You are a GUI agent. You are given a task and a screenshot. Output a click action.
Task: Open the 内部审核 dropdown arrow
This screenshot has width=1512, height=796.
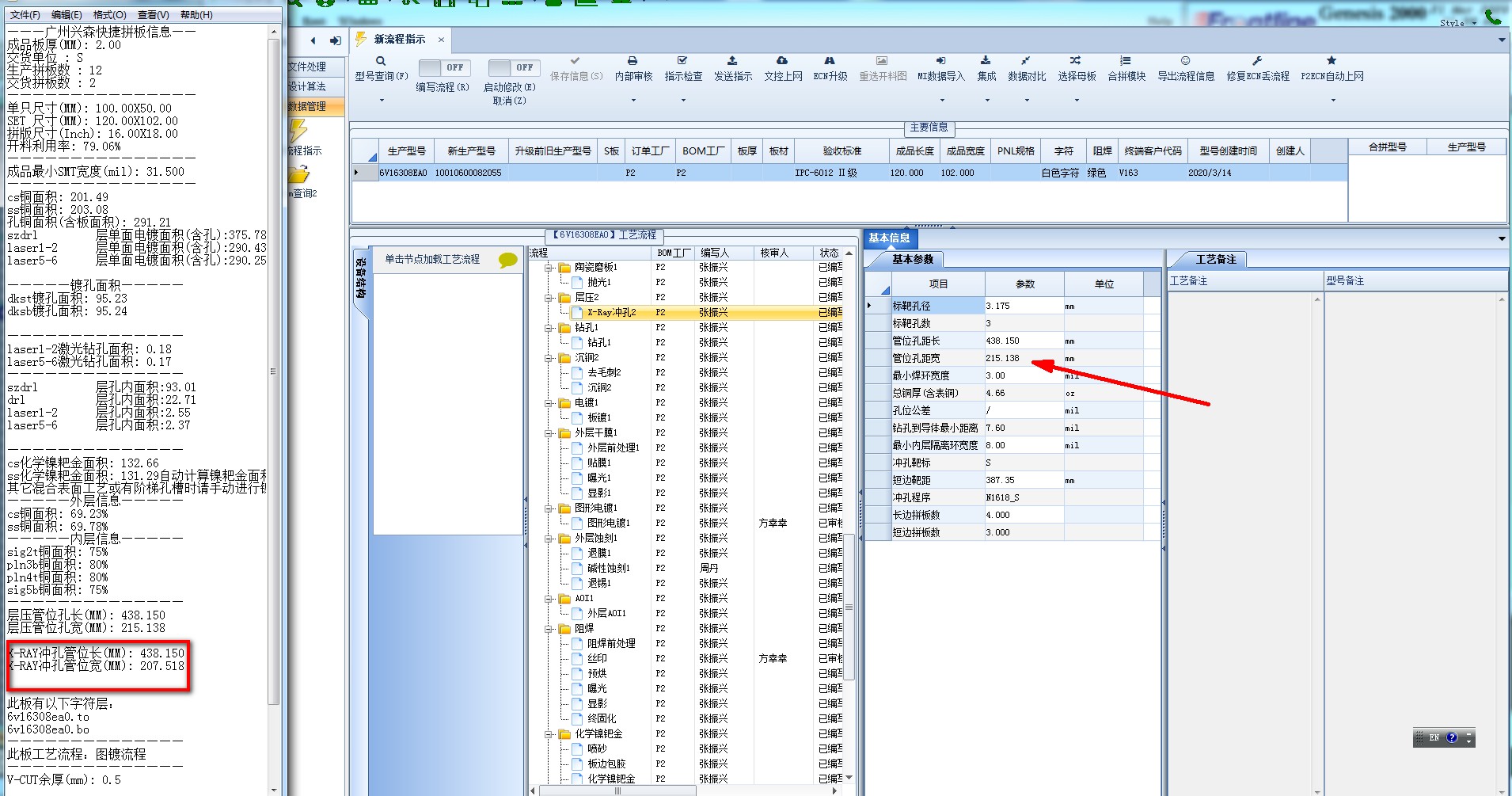pyautogui.click(x=633, y=101)
